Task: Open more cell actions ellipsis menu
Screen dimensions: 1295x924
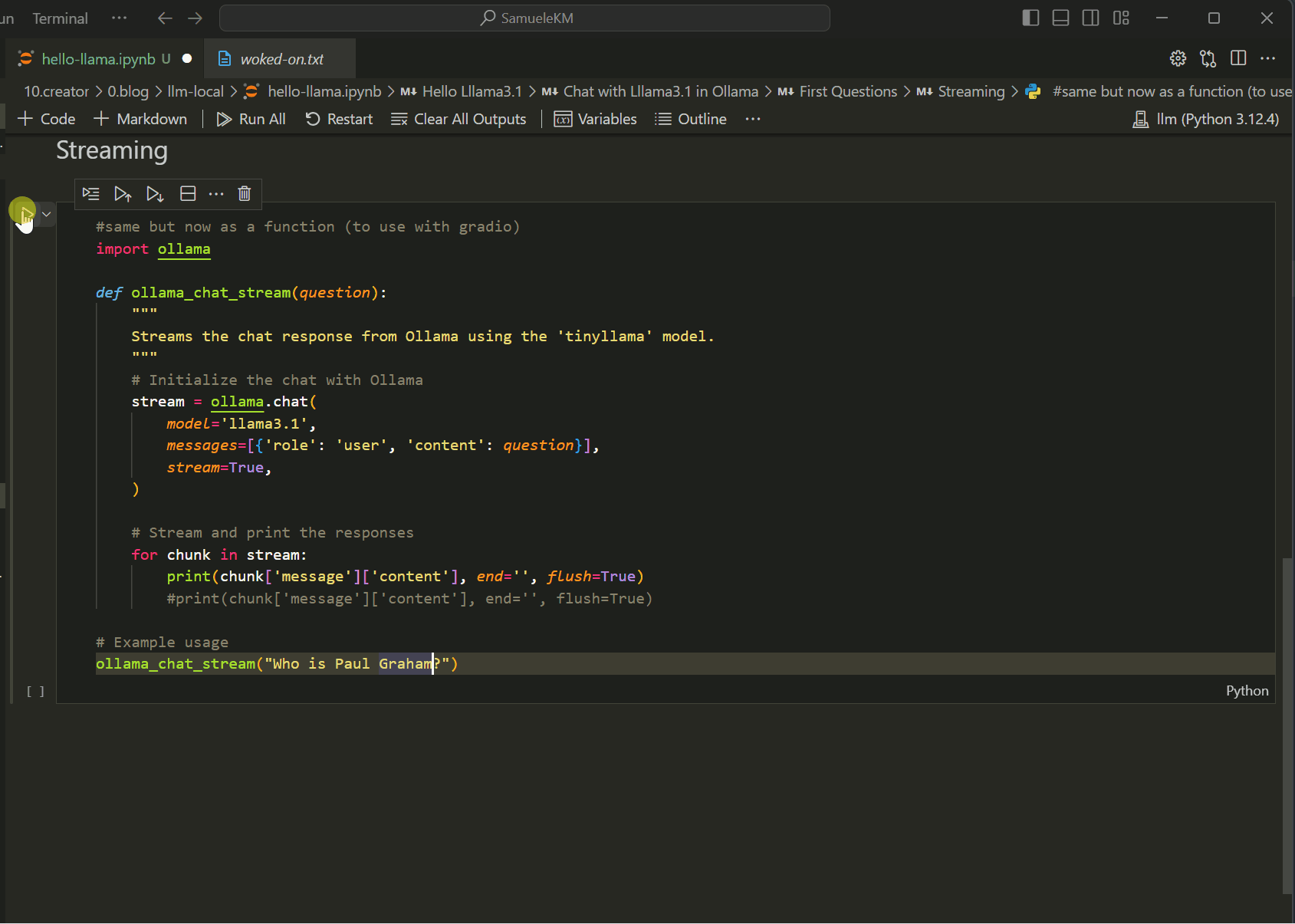Action: pos(216,194)
